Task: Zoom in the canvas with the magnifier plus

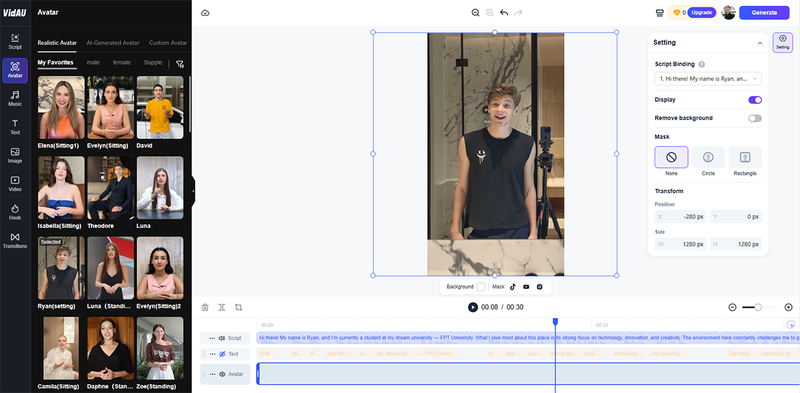Action: pyautogui.click(x=490, y=13)
